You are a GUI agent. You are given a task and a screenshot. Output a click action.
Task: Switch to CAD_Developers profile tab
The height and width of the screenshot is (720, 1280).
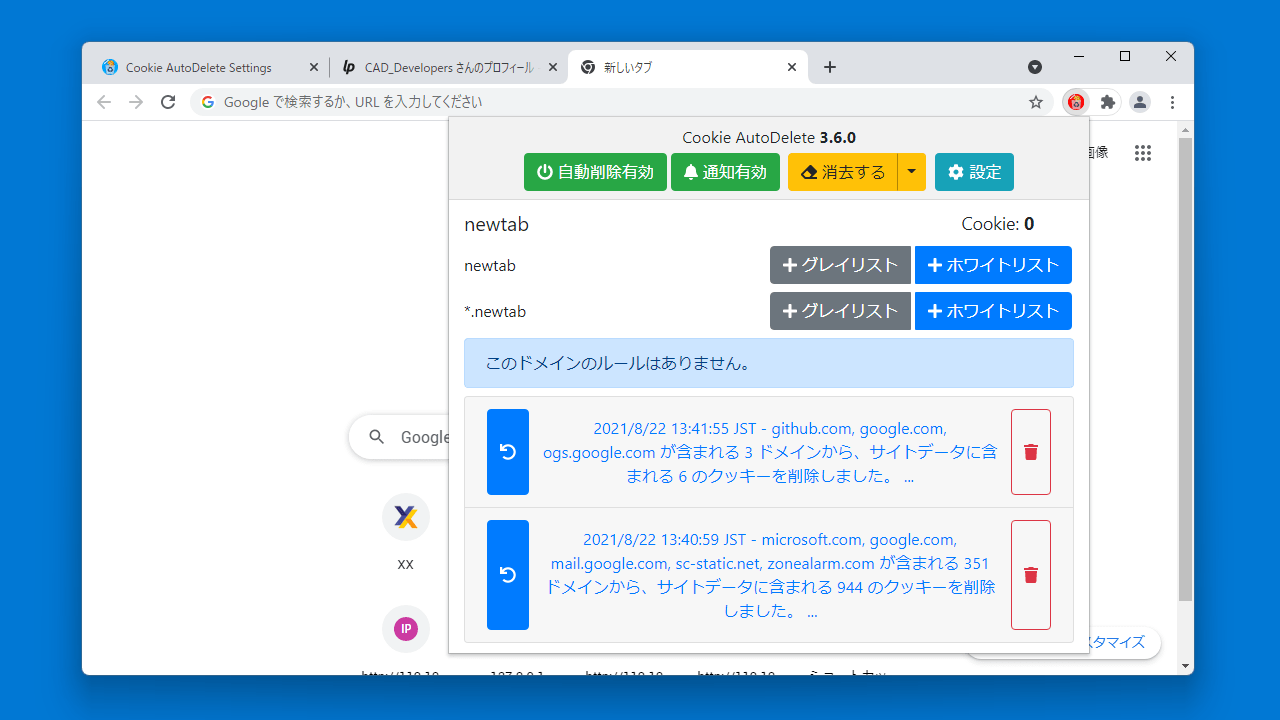(448, 67)
